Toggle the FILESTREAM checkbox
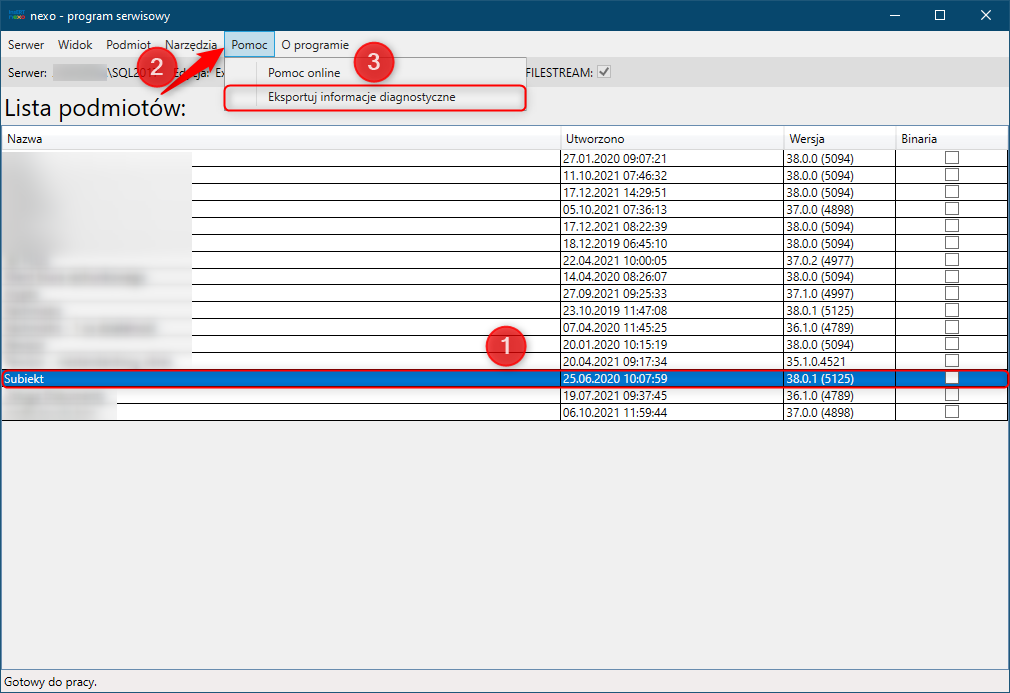Screen dimensions: 1010x693 coord(604,72)
